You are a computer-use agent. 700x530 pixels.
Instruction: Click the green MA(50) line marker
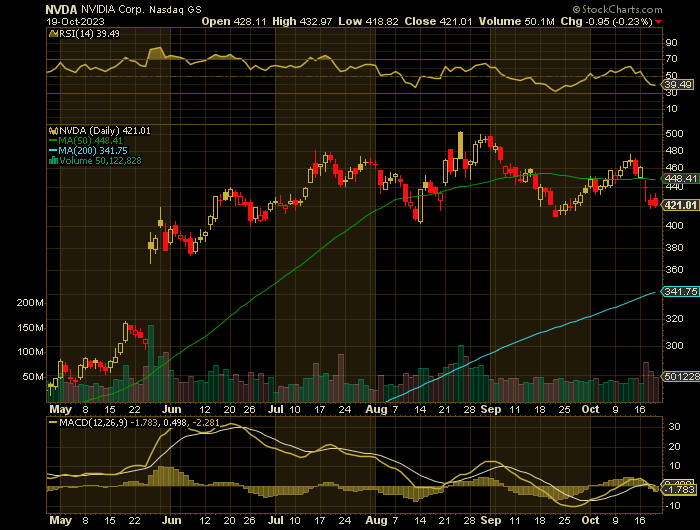click(x=53, y=141)
